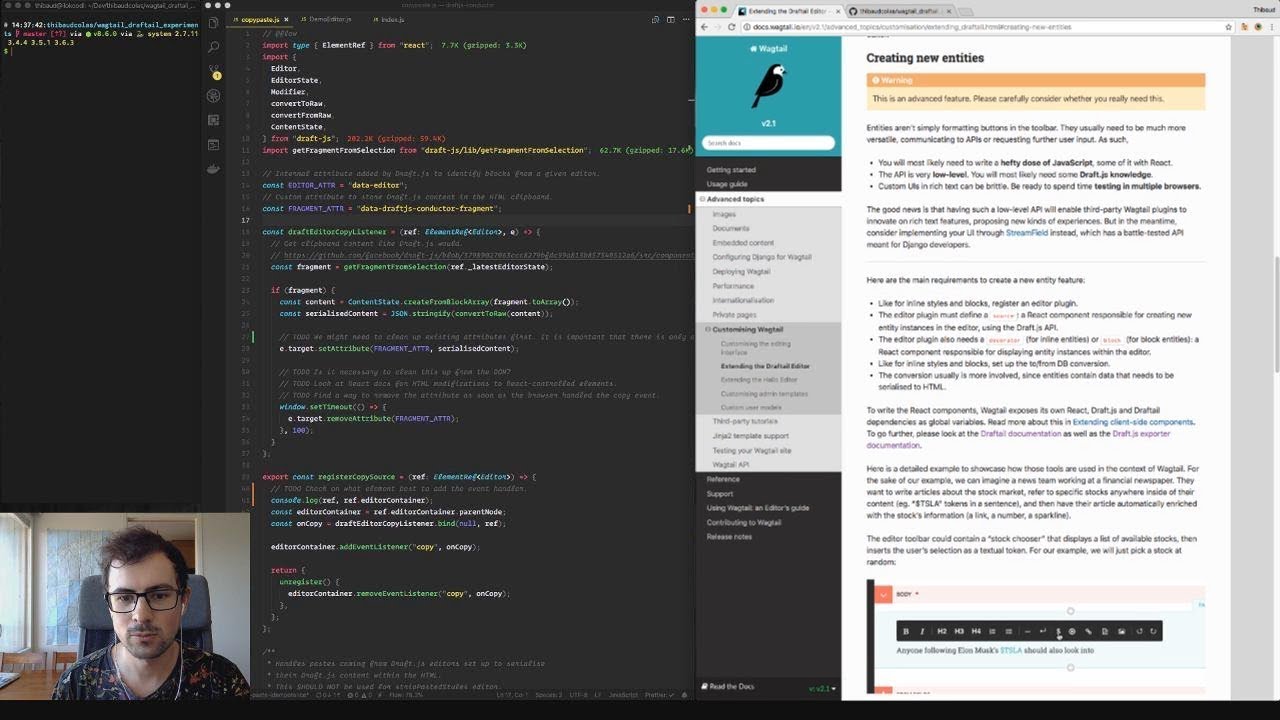Select the Extending the Draftail Editor browser tab

point(788,10)
